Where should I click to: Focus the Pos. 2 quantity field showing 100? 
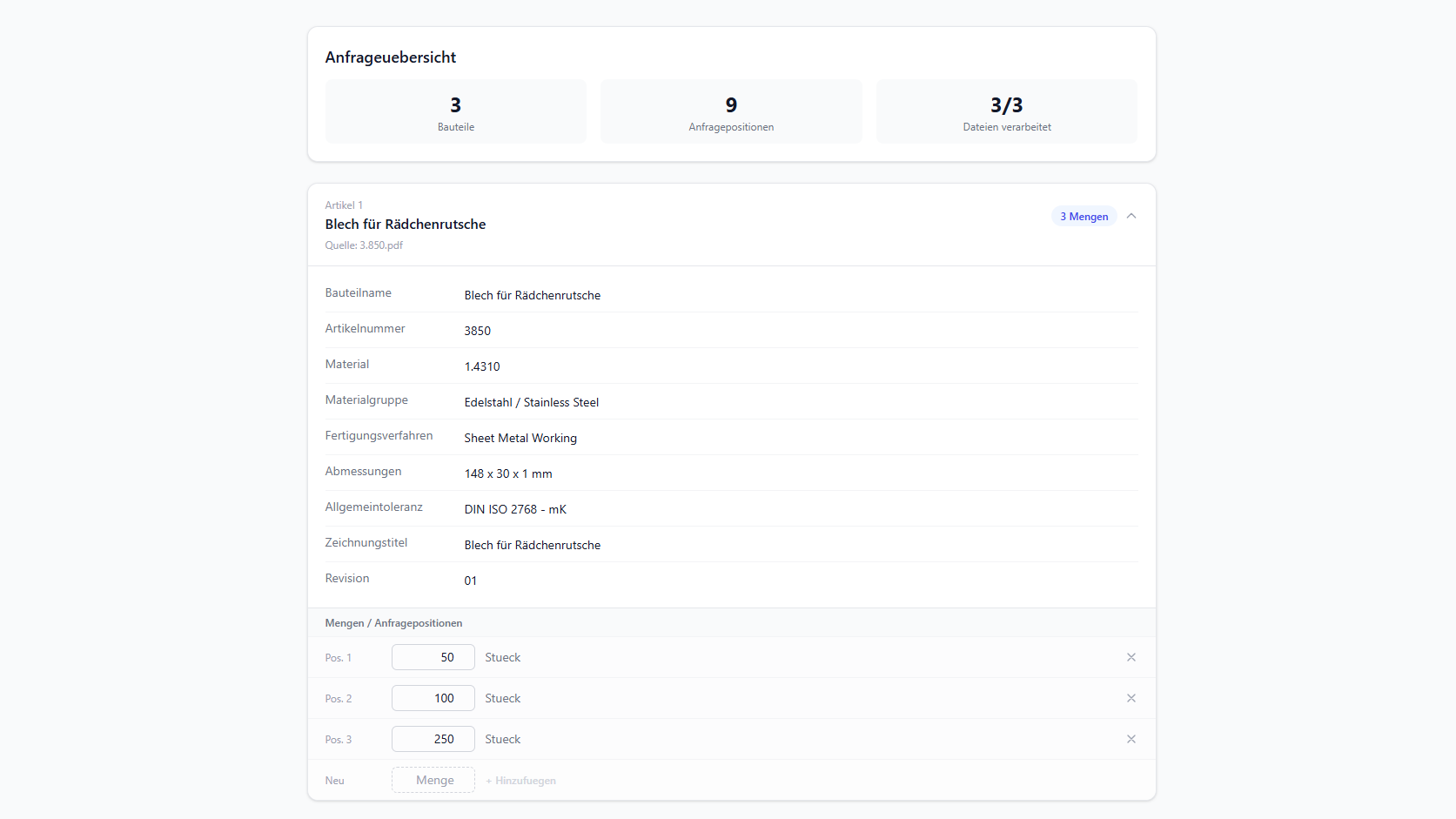click(433, 698)
